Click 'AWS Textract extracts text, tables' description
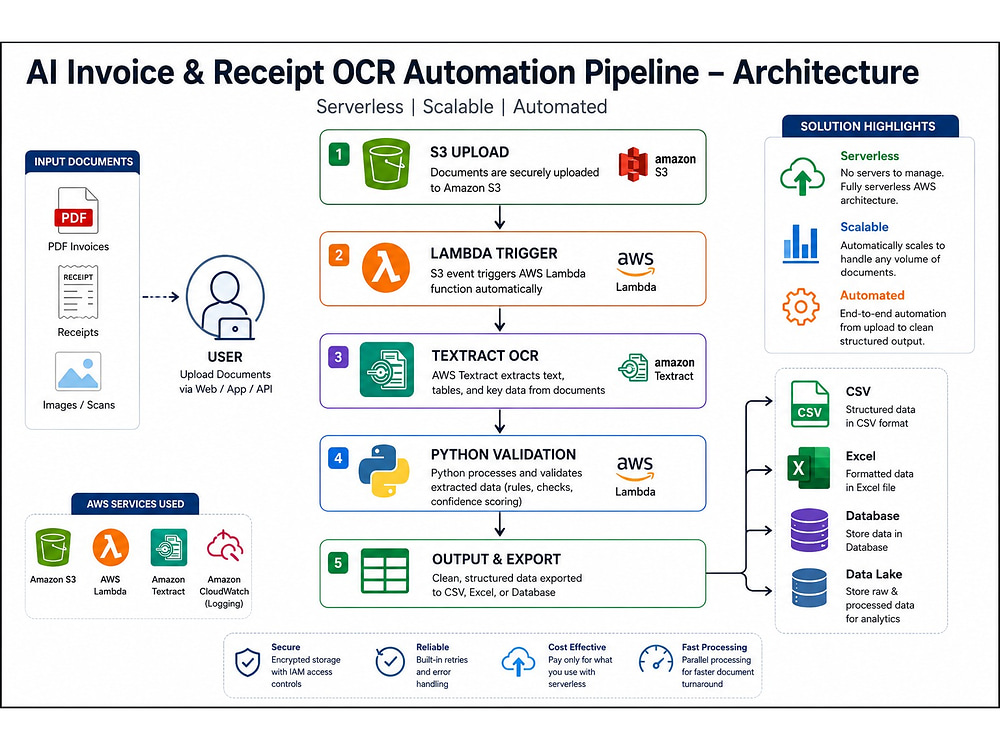This screenshot has width=1000, height=750. tap(518, 383)
